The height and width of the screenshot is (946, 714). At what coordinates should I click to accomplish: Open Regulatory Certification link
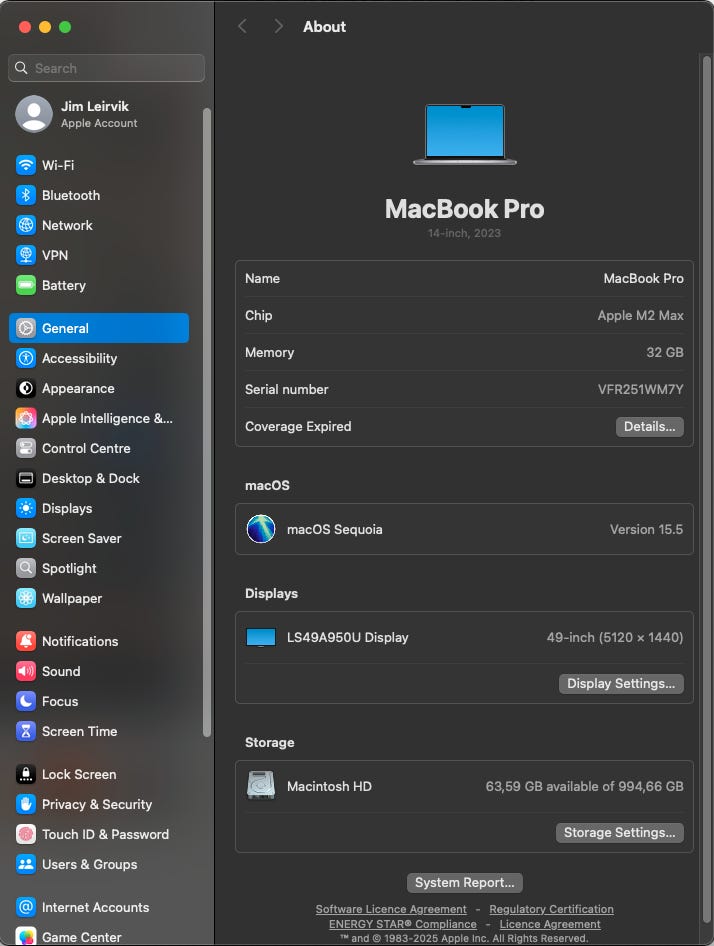pos(551,909)
